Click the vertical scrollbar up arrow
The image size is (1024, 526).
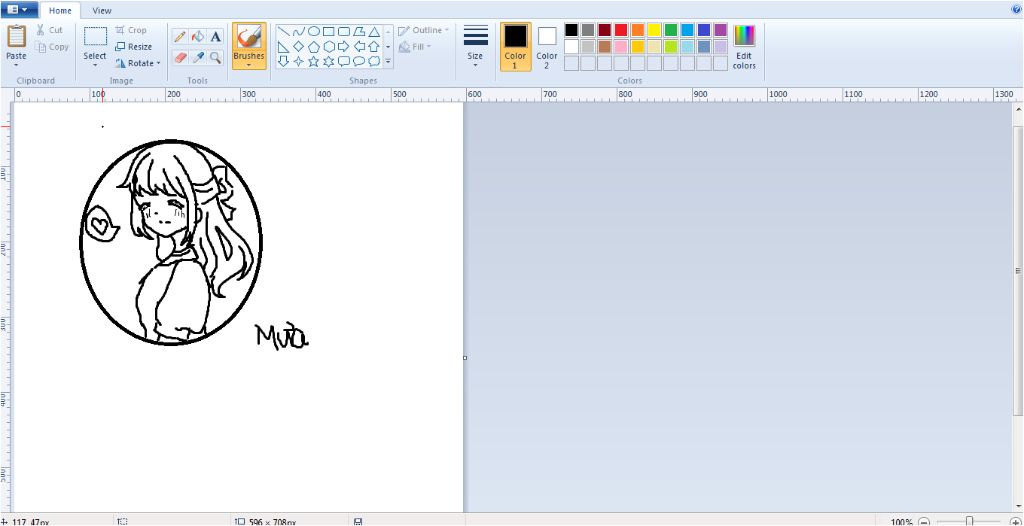pos(1018,108)
